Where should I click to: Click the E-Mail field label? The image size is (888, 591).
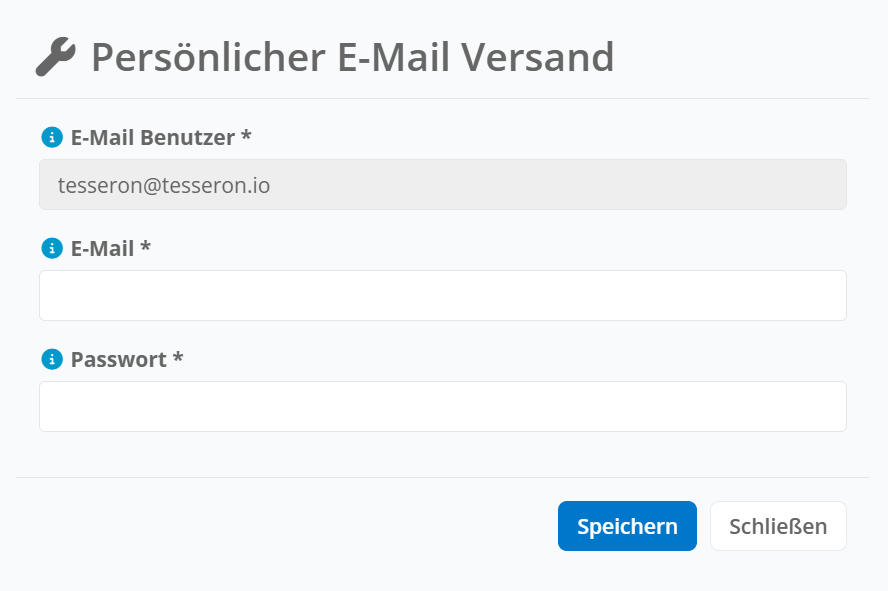click(x=103, y=249)
